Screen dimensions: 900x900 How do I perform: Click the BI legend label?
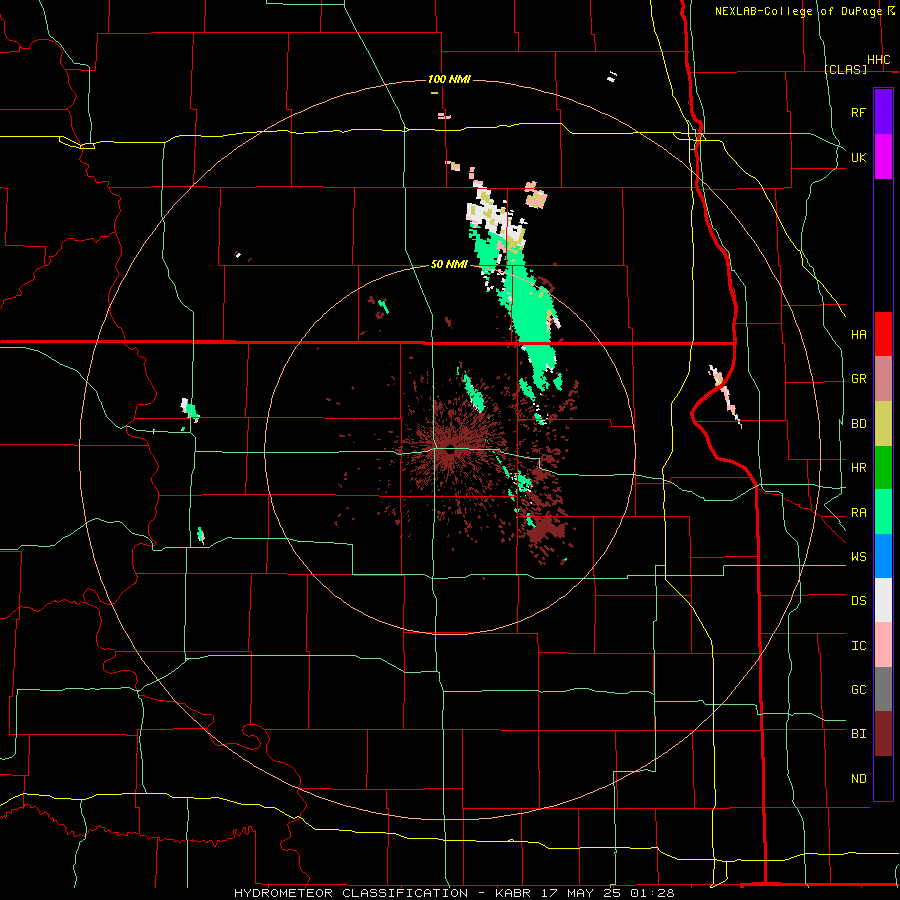(858, 734)
